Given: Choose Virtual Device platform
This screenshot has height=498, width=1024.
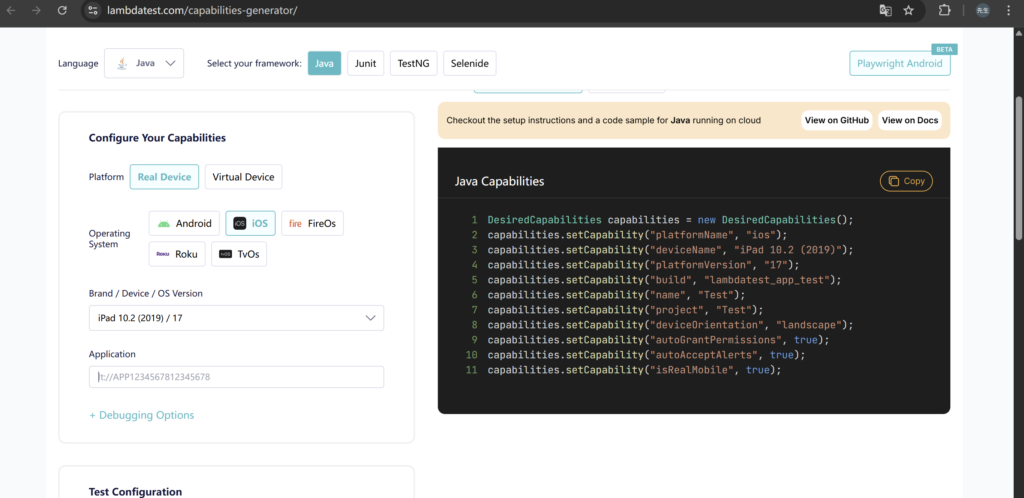Looking at the screenshot, I should click(x=244, y=177).
